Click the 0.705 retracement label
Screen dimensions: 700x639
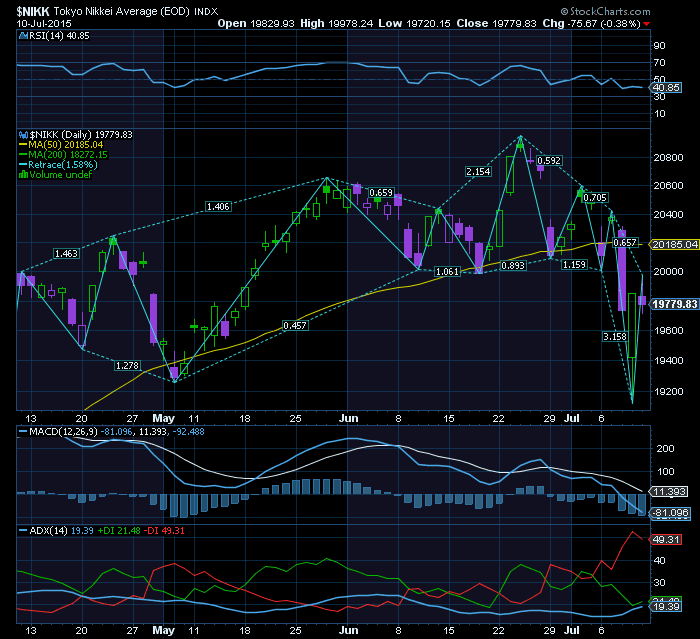[595, 197]
